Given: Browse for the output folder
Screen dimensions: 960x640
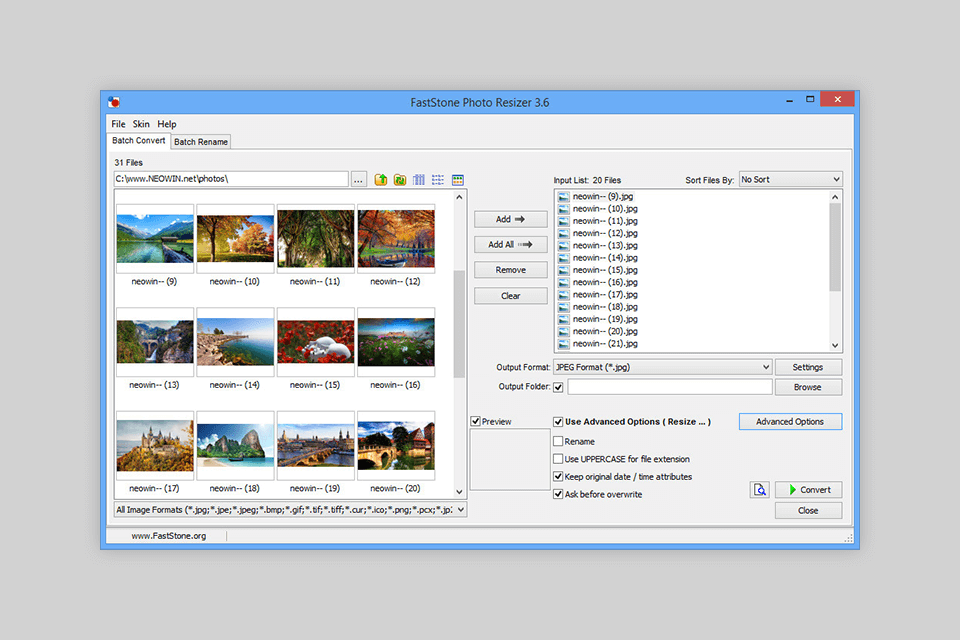Looking at the screenshot, I should point(808,387).
